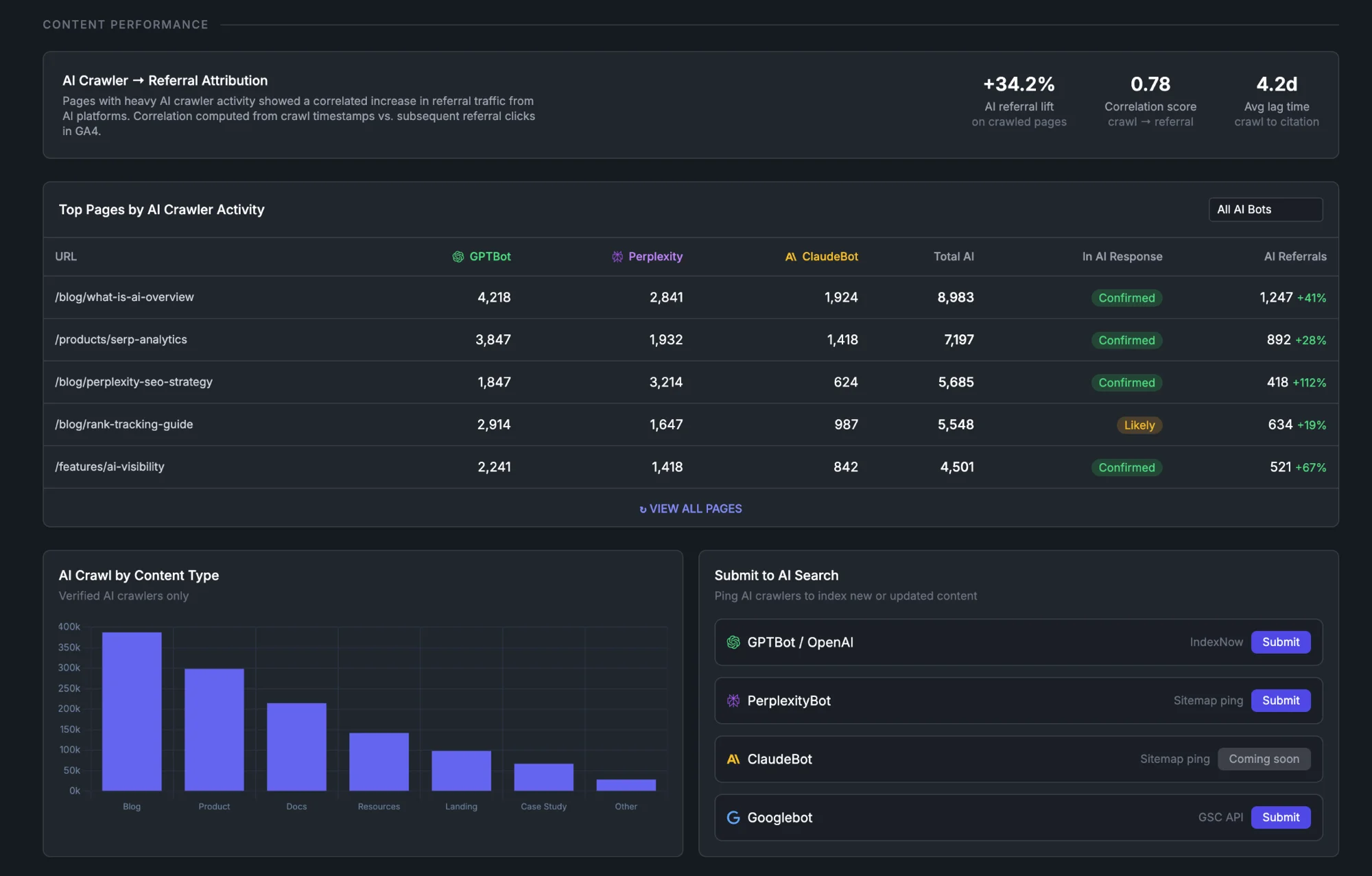Click the Coming soon label for ClaudeBot
Image resolution: width=1372 pixels, height=876 pixels.
[x=1264, y=759]
